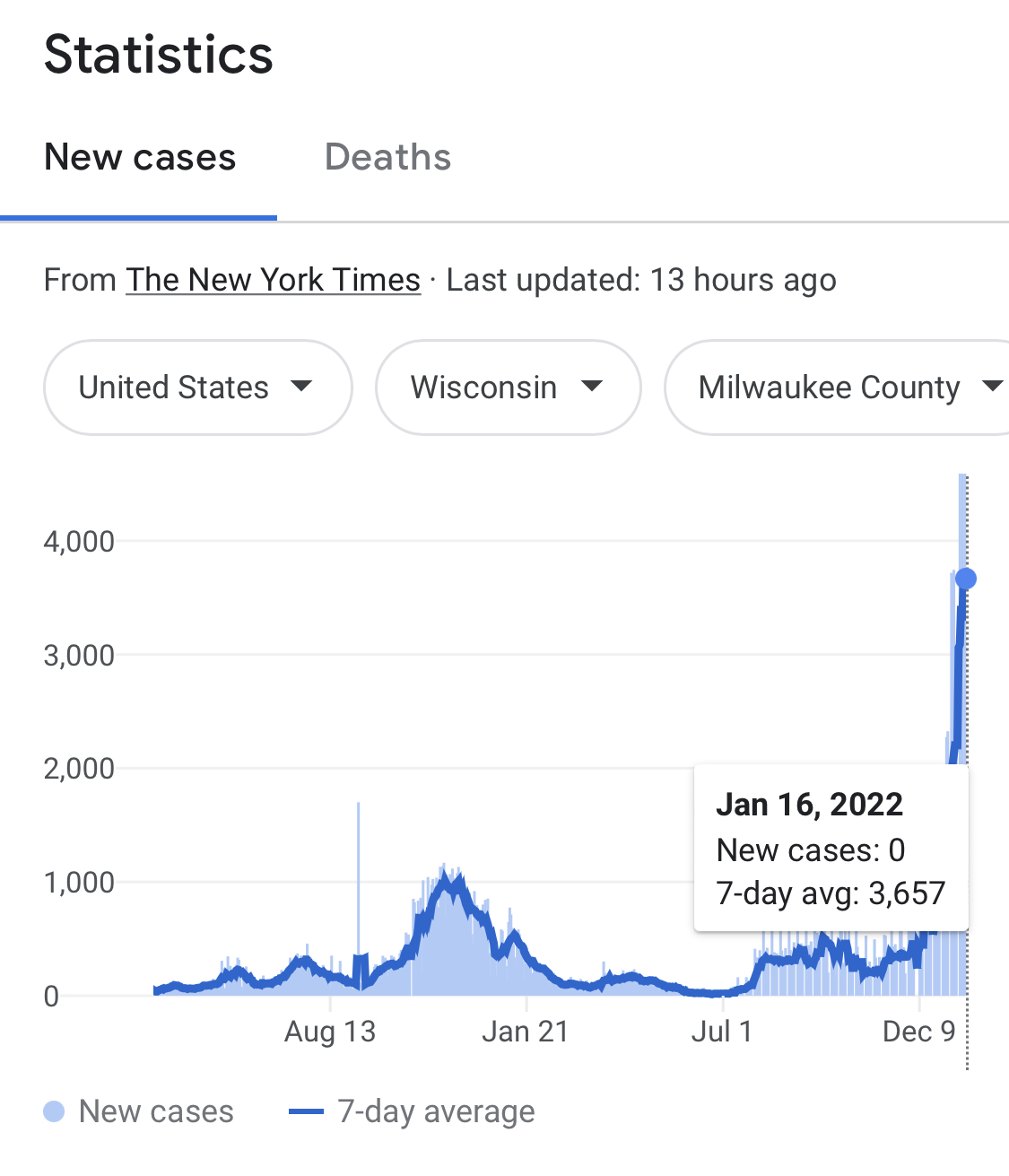Click the Aug 13 date axis label
This screenshot has height=1176, width=1009.
tap(330, 1032)
